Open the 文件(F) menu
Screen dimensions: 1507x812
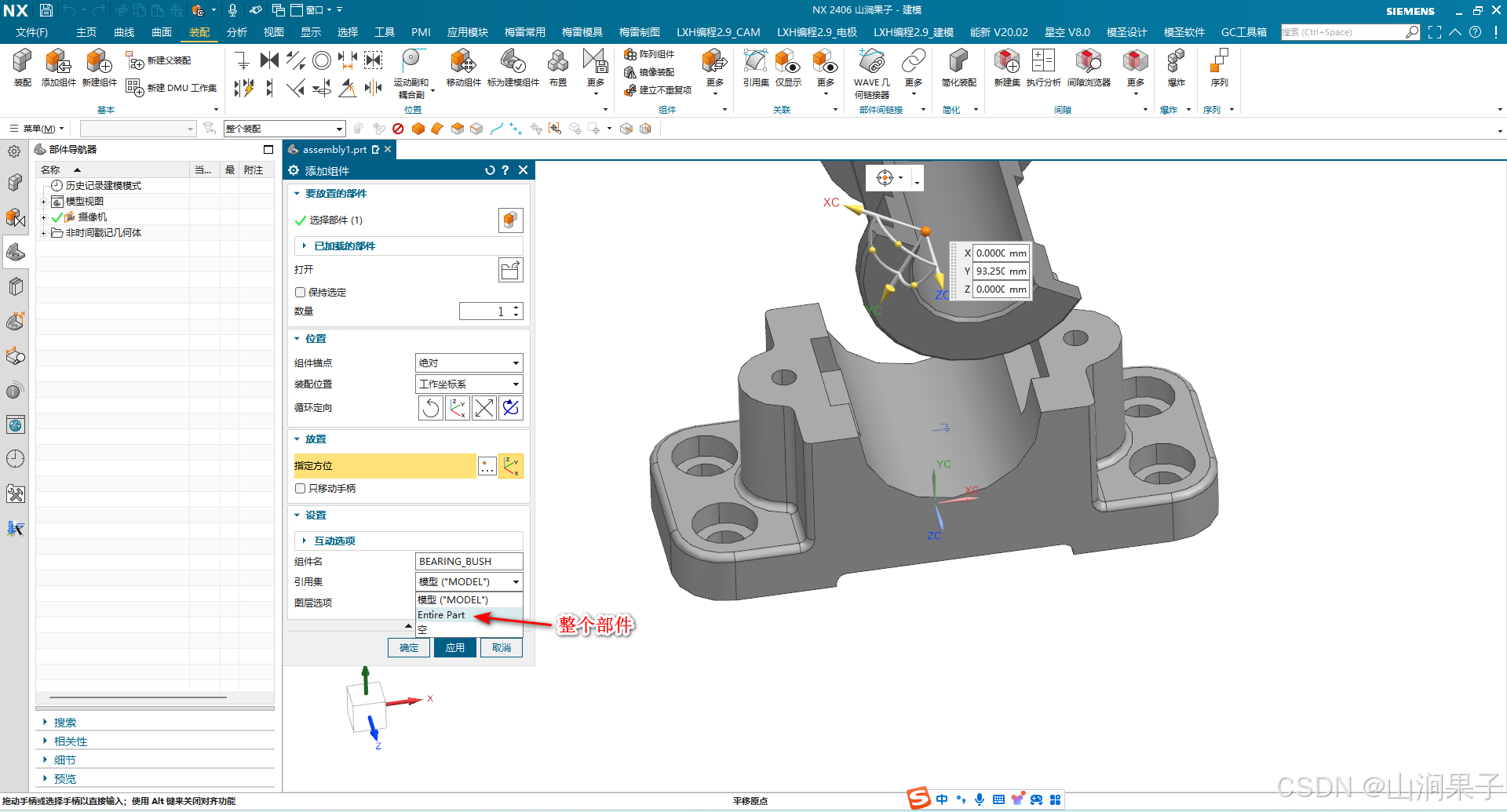(x=32, y=32)
